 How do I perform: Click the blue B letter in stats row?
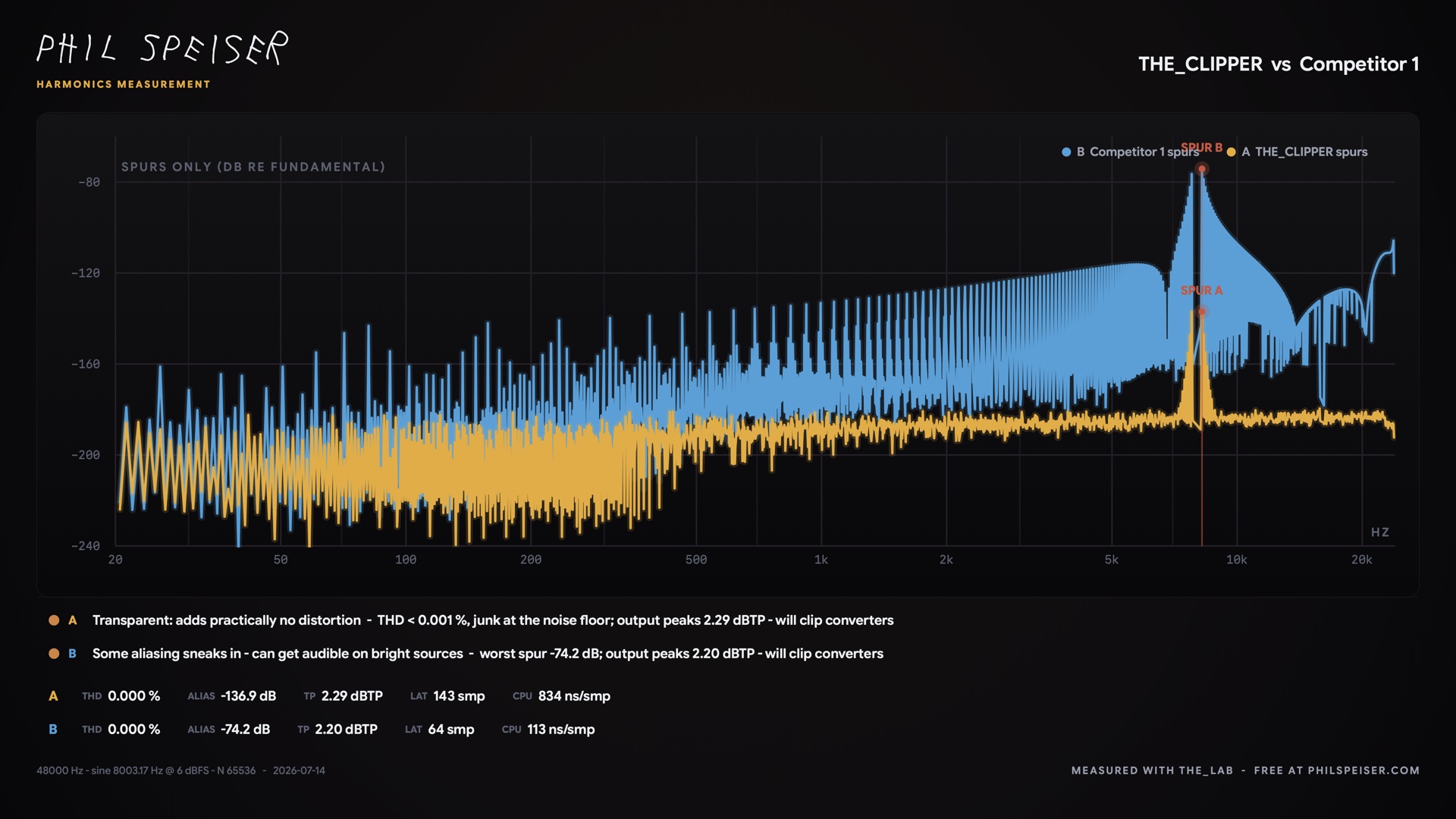(53, 730)
